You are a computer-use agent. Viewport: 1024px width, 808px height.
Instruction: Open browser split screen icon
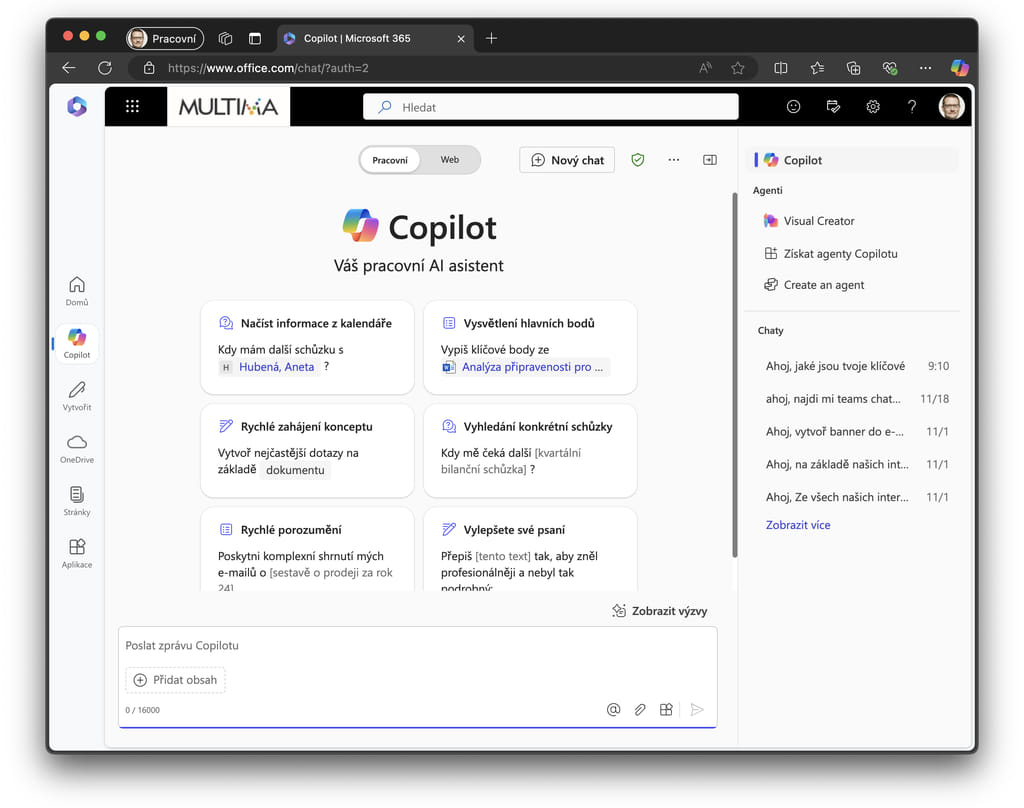780,68
